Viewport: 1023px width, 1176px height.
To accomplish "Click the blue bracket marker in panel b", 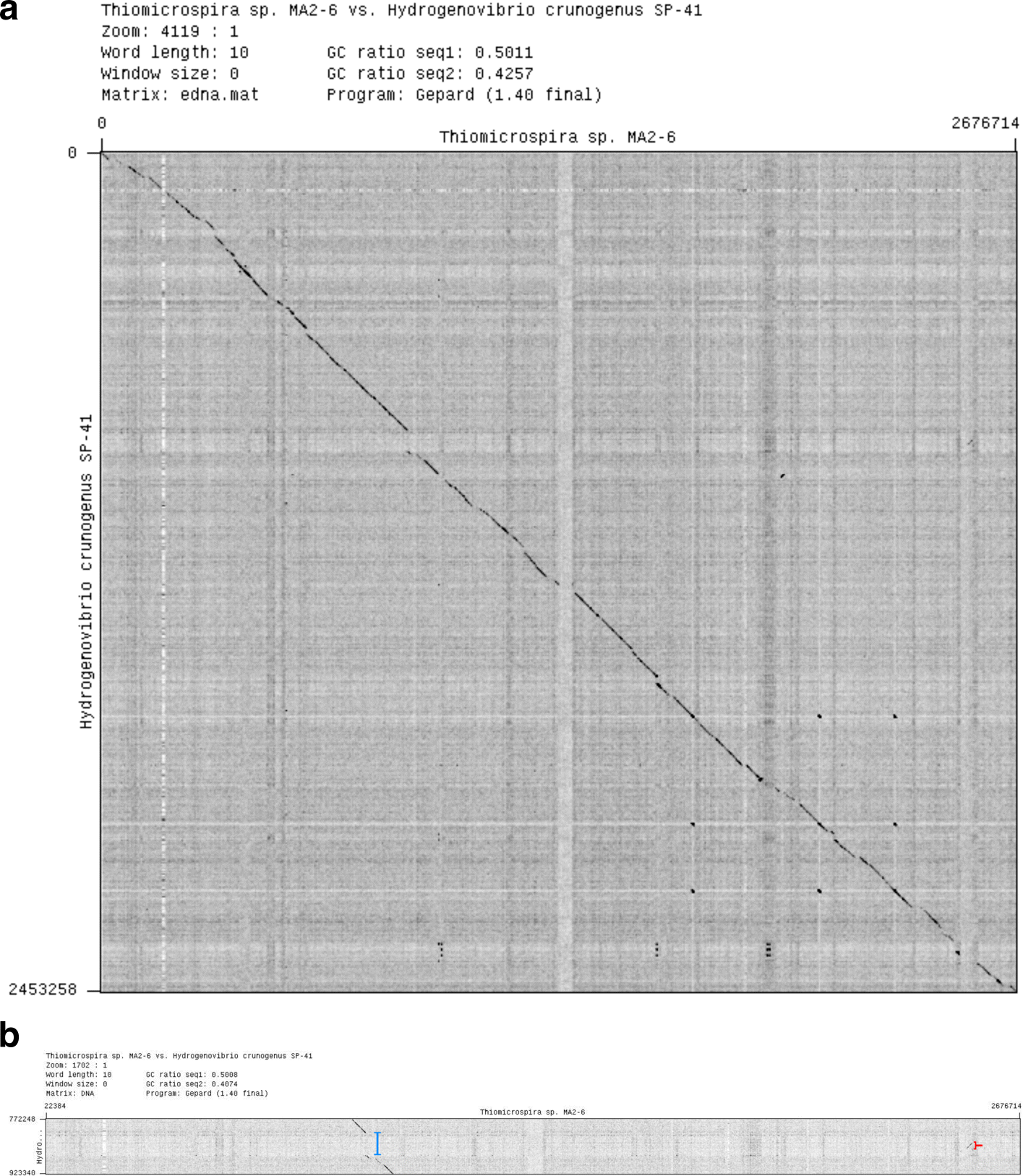I will [377, 1143].
